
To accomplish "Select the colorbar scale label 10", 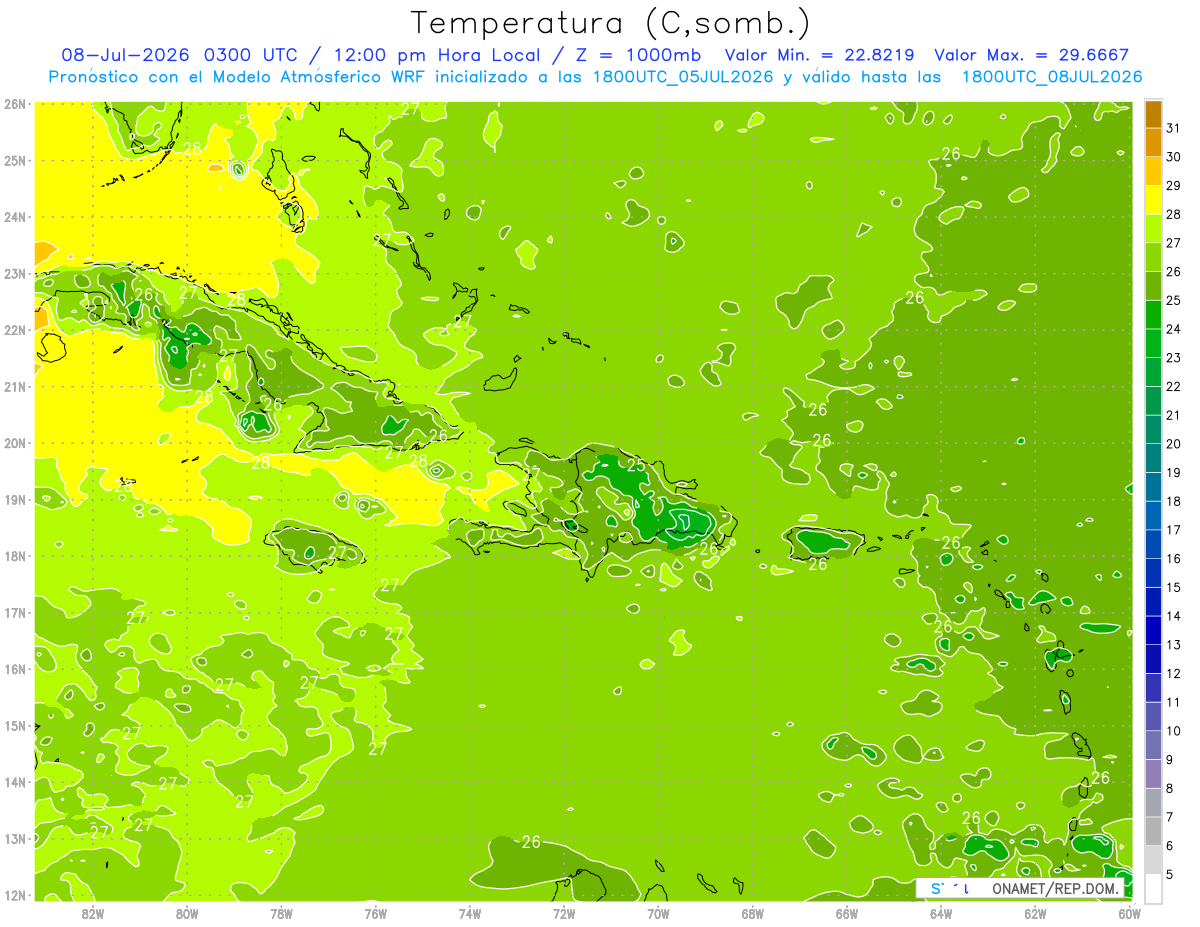I will tap(1174, 731).
